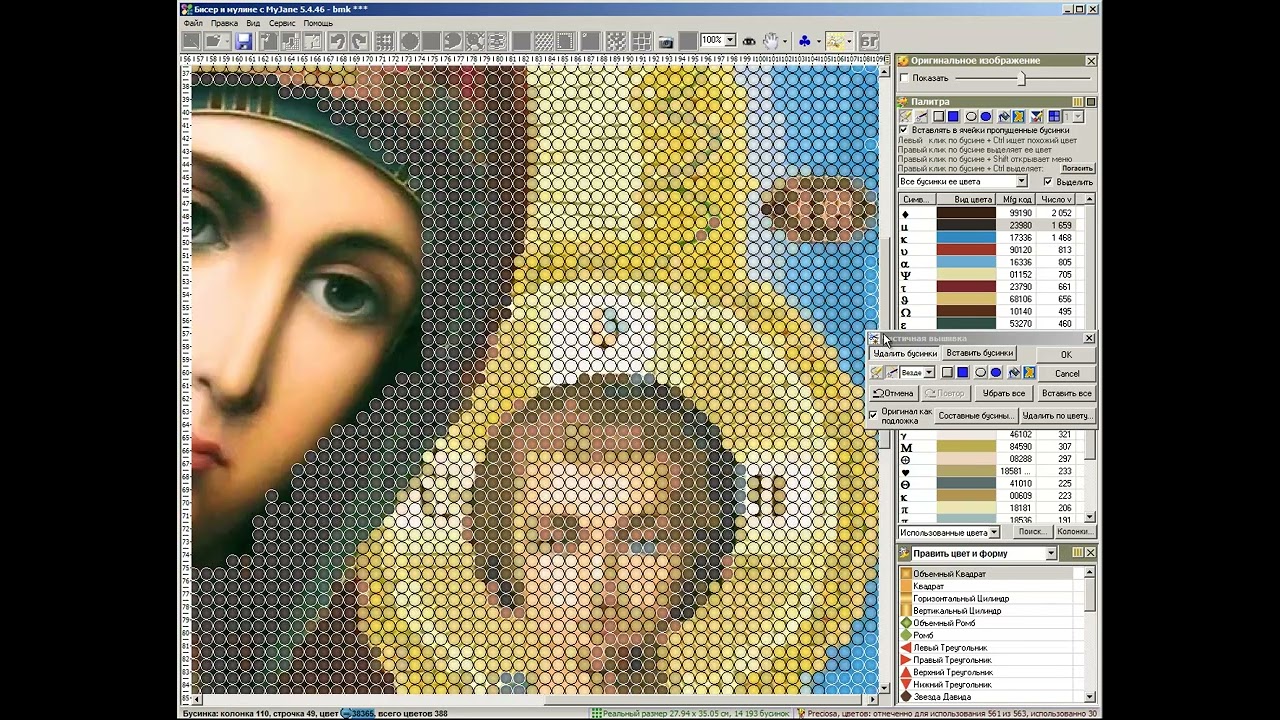Click OK in embroidery dialog
The height and width of the screenshot is (720, 1280).
tap(1066, 355)
